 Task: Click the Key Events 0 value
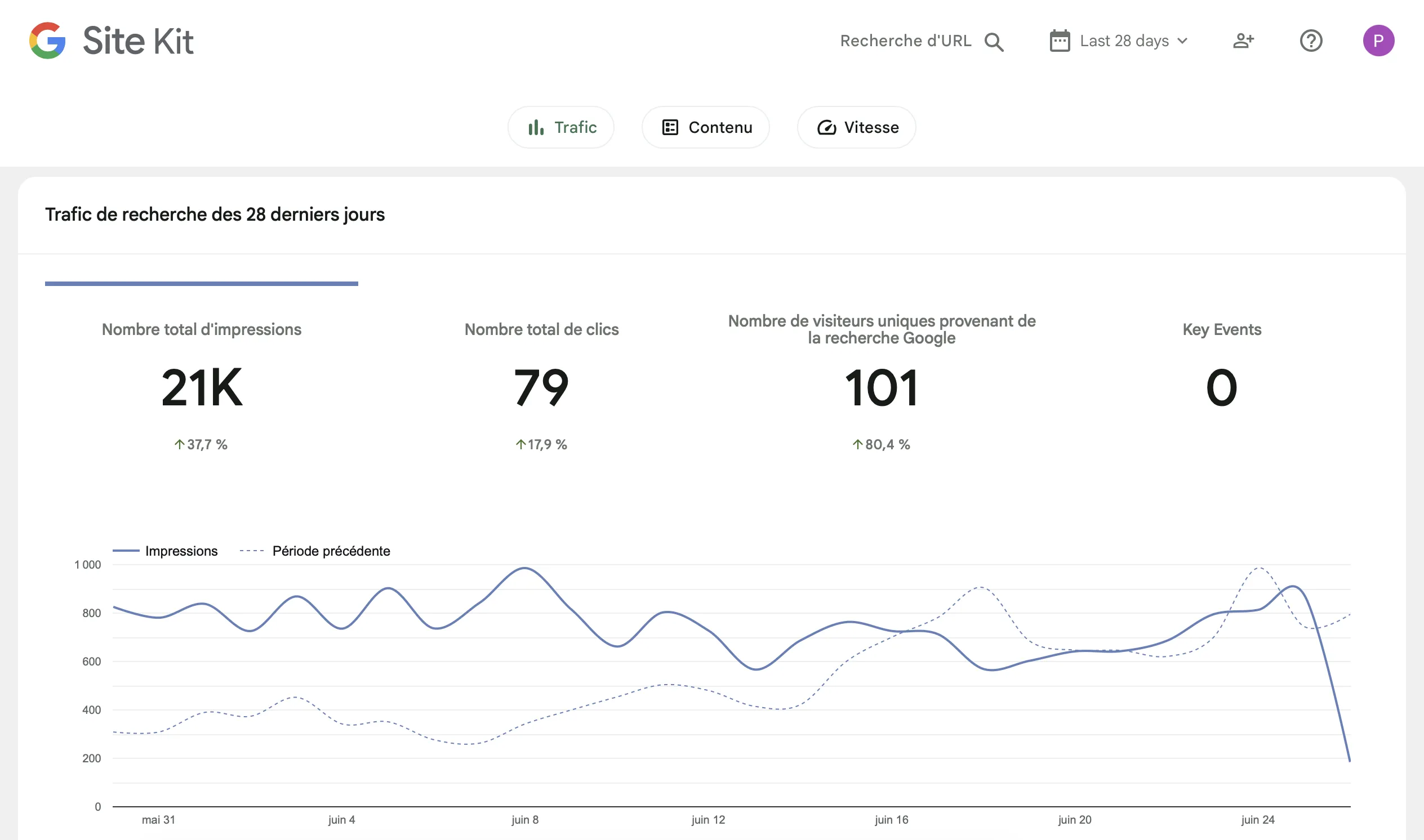click(x=1221, y=388)
